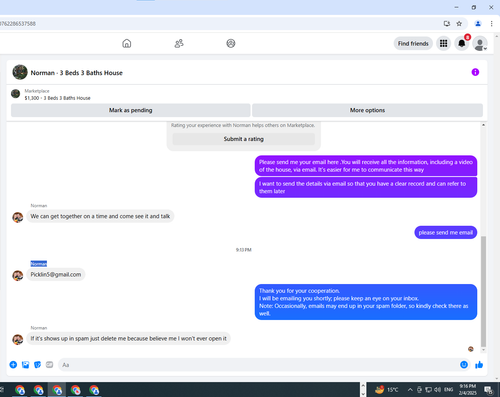Click the listing thumbnail beside Marketplace

(16, 94)
